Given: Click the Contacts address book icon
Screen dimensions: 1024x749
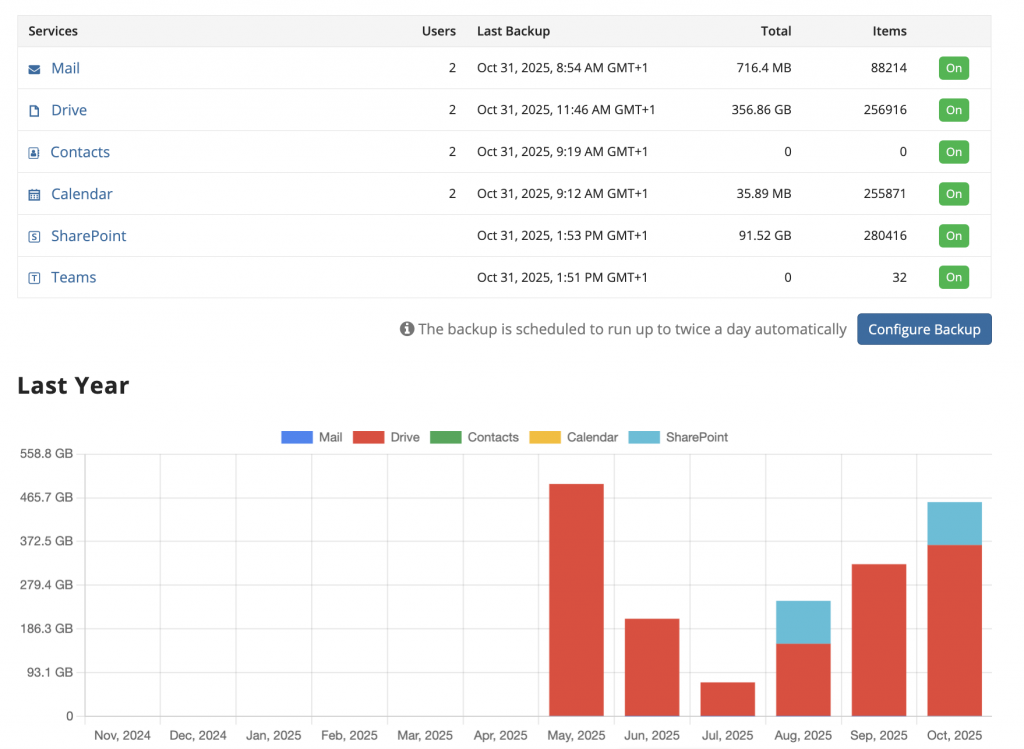Looking at the screenshot, I should [34, 153].
